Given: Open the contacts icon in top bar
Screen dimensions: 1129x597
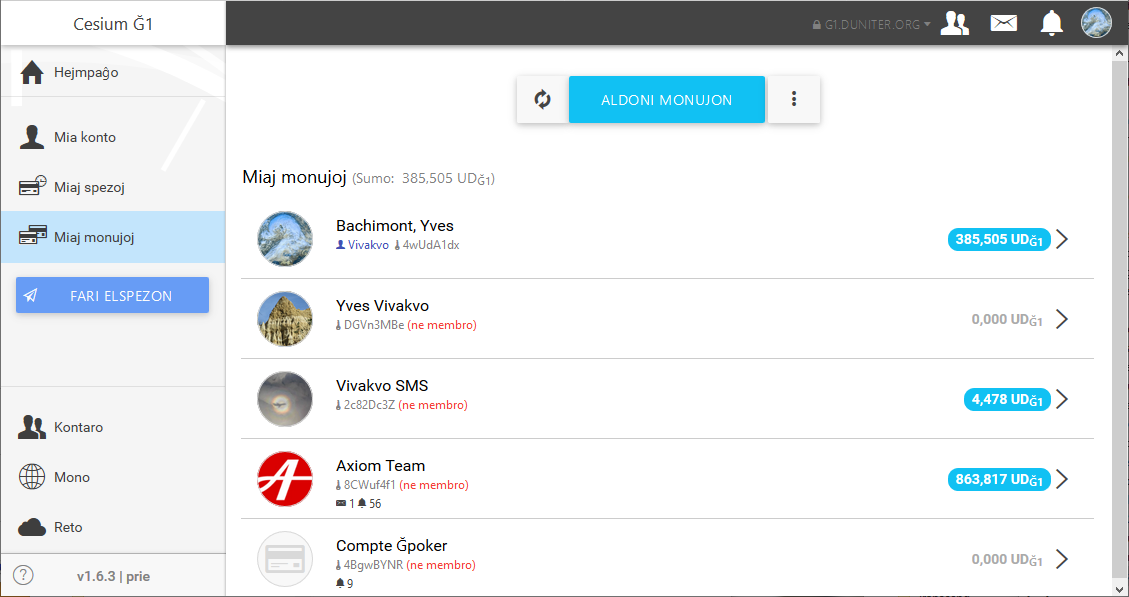Looking at the screenshot, I should click(x=955, y=24).
